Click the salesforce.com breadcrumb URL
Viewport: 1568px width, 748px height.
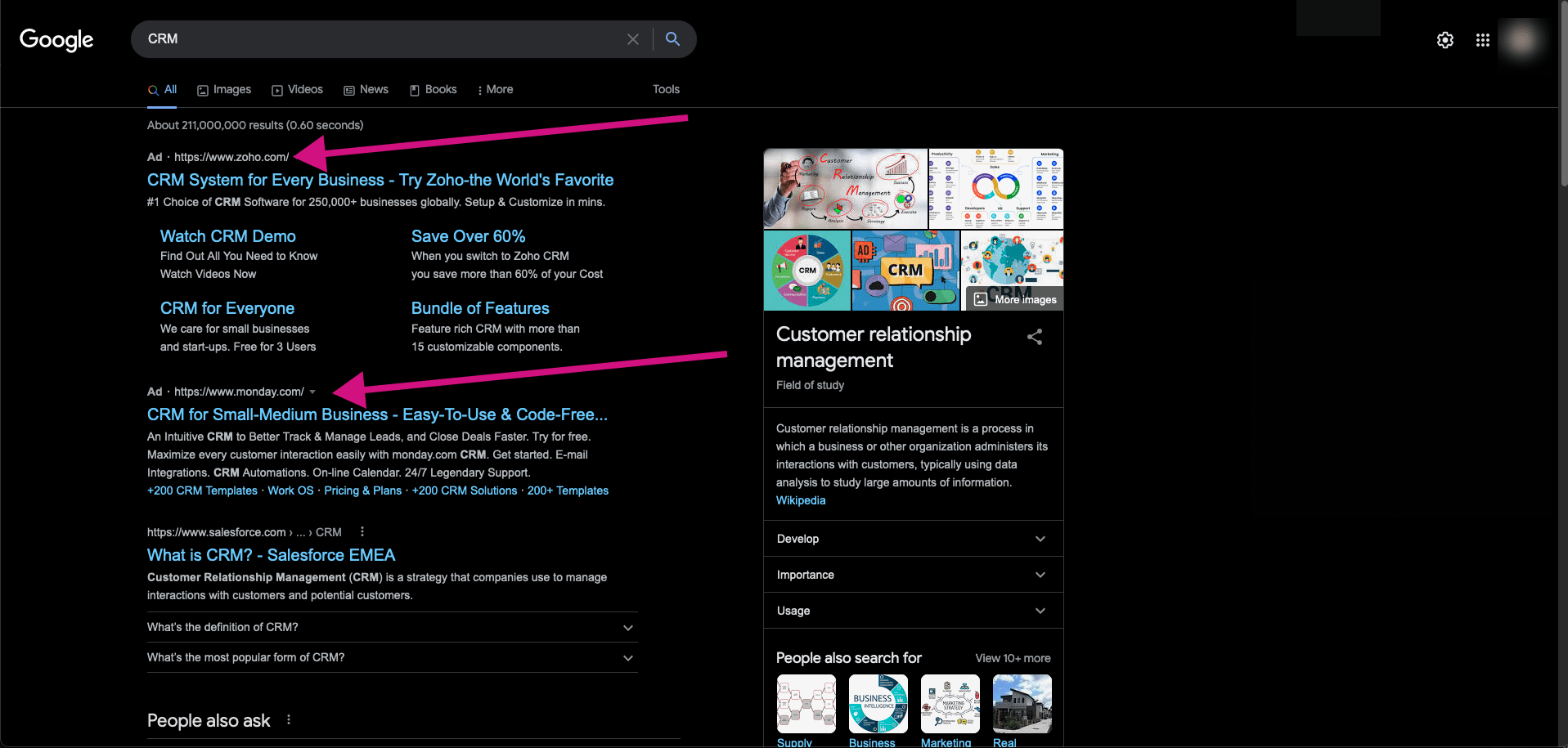pos(245,532)
